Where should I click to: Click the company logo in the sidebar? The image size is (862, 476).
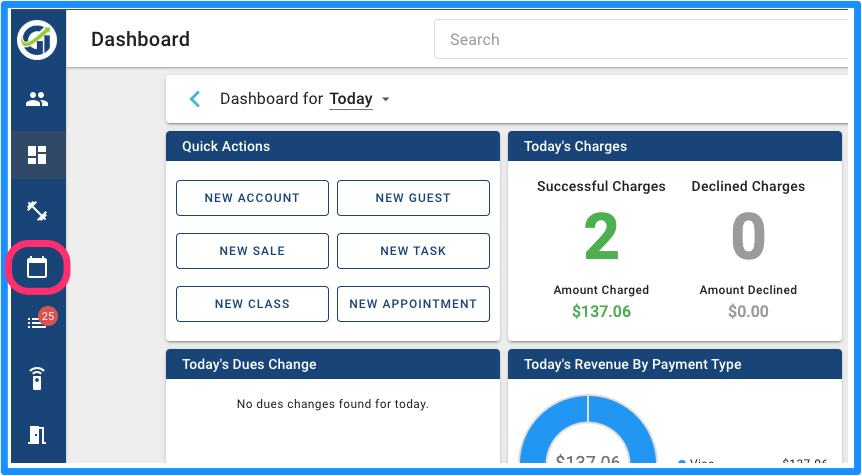point(37,40)
